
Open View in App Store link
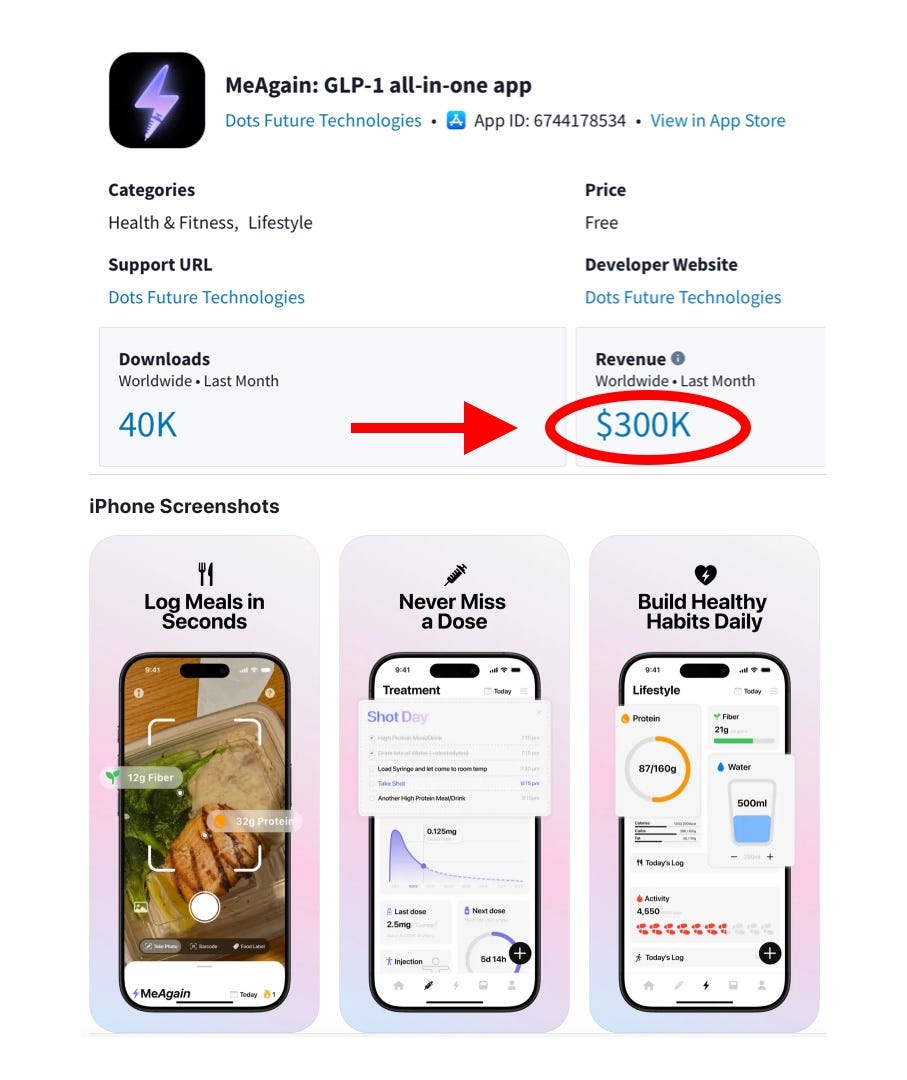click(718, 121)
